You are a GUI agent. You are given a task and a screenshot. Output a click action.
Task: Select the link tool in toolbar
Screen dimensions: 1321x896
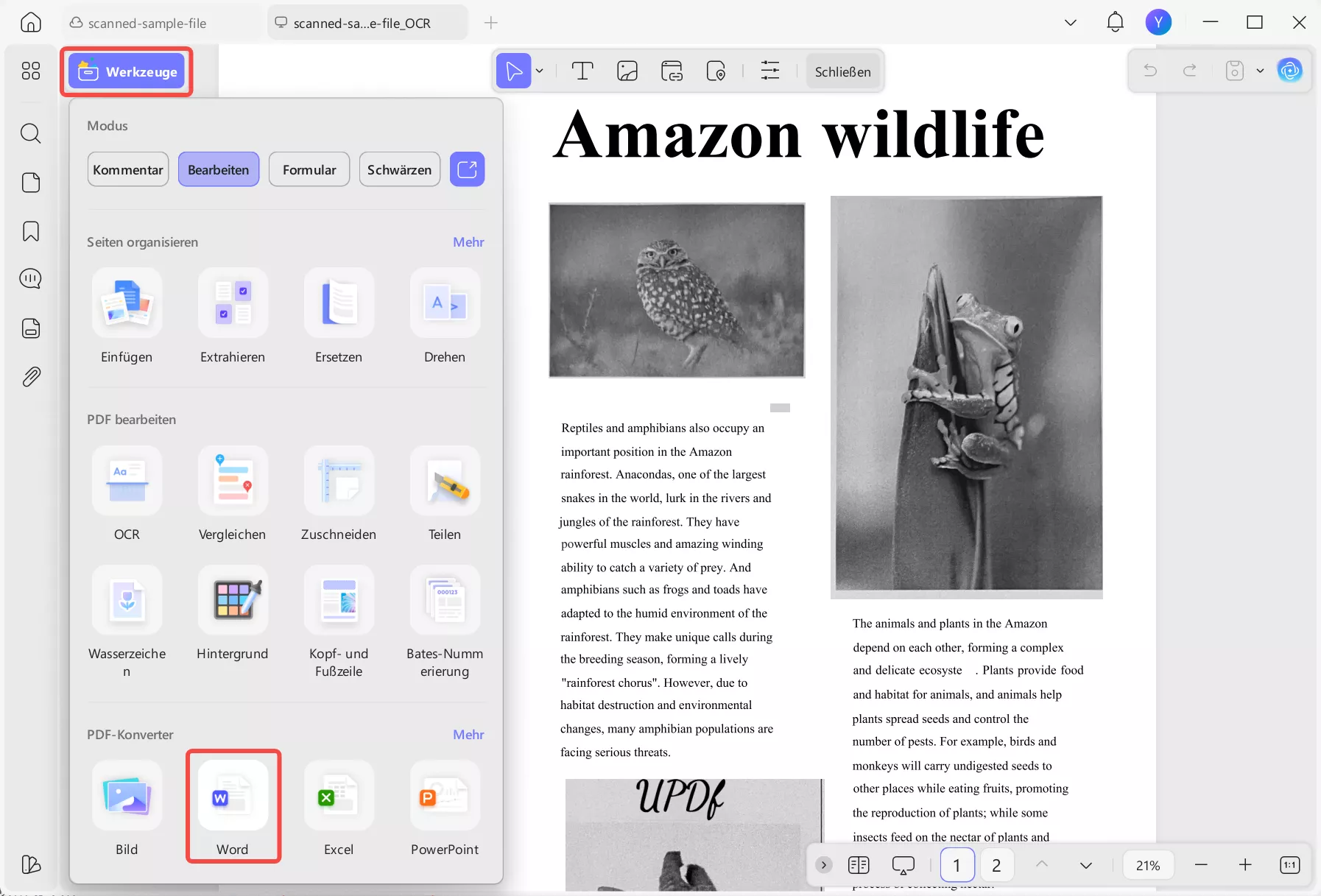point(672,71)
